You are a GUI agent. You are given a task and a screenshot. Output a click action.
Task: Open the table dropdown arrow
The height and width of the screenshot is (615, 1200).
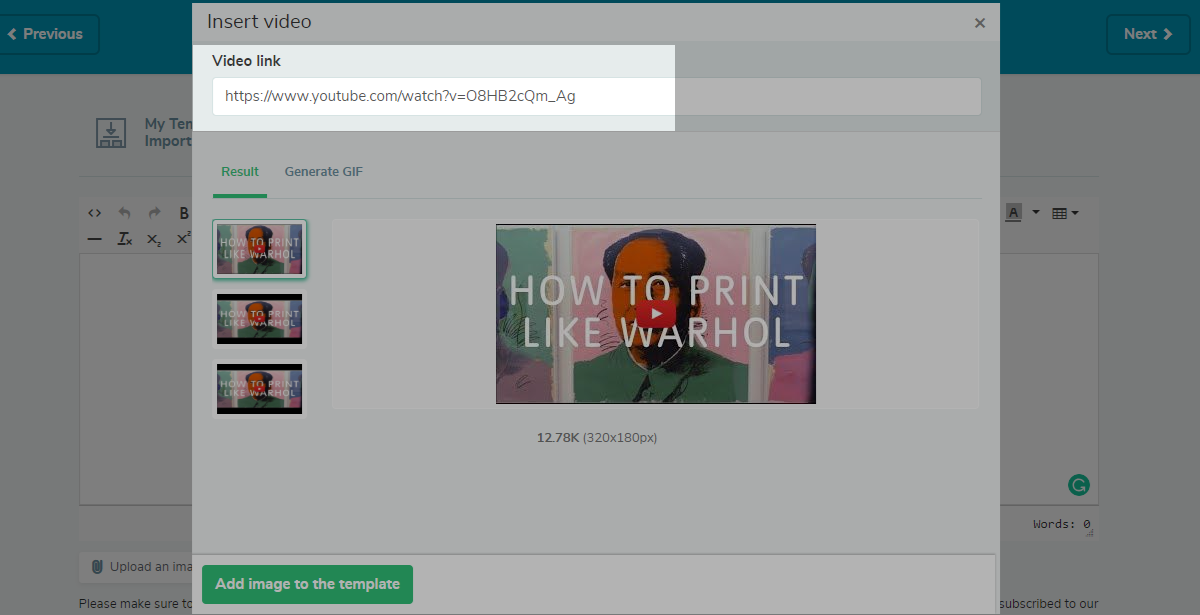point(1074,213)
